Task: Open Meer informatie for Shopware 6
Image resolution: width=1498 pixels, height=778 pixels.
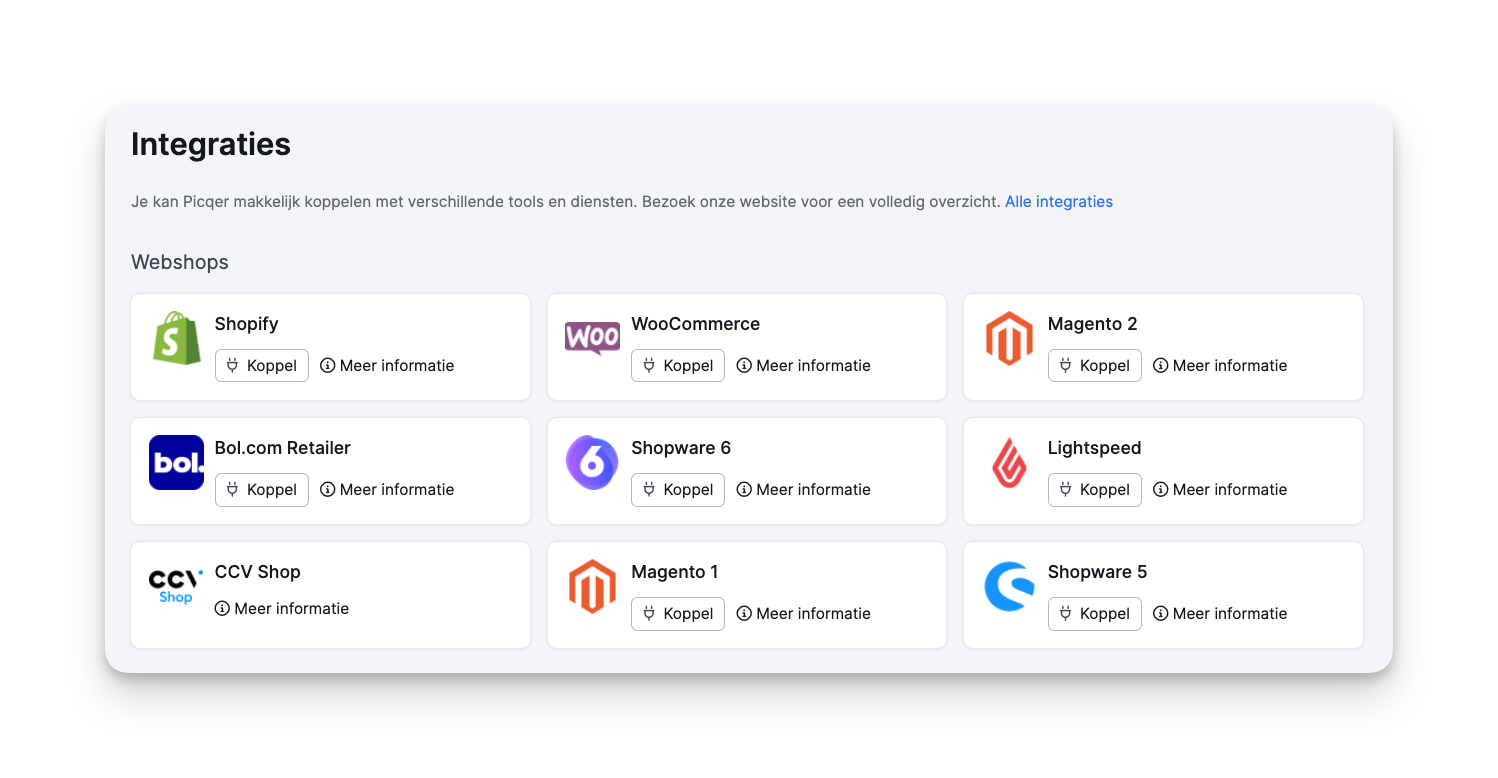Action: point(803,490)
